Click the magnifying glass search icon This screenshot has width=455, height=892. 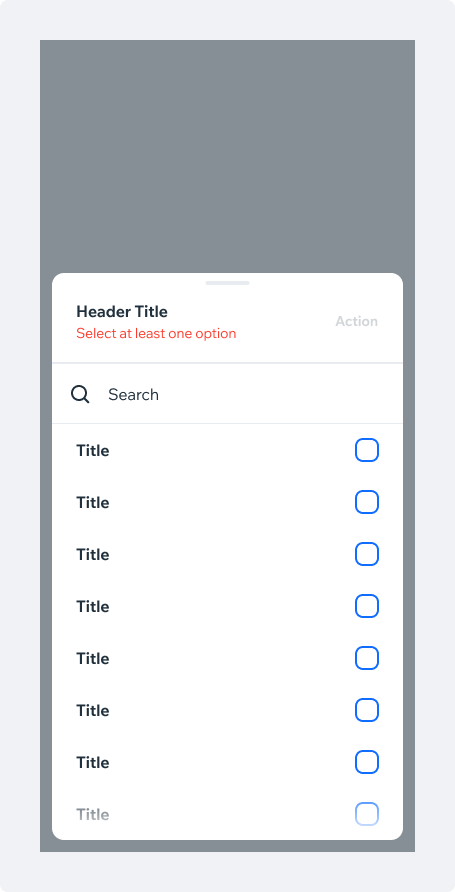pos(80,394)
